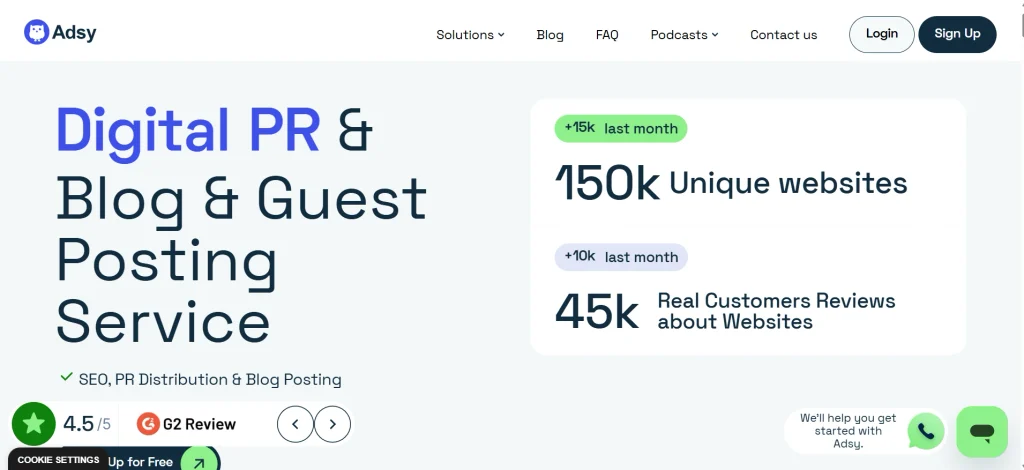The image size is (1024, 470).
Task: Open the chat widget bubble icon
Action: click(982, 431)
